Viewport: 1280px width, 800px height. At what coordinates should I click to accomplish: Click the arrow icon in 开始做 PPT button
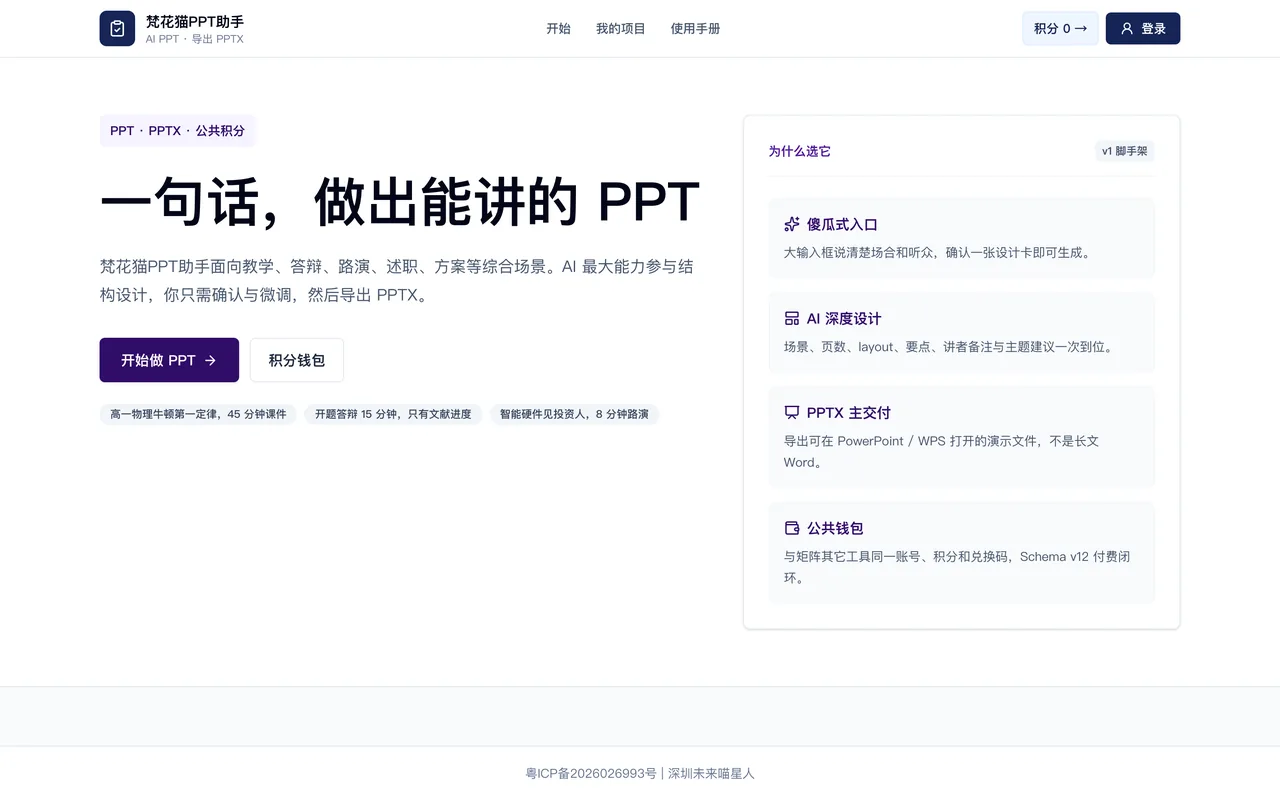[x=210, y=360]
